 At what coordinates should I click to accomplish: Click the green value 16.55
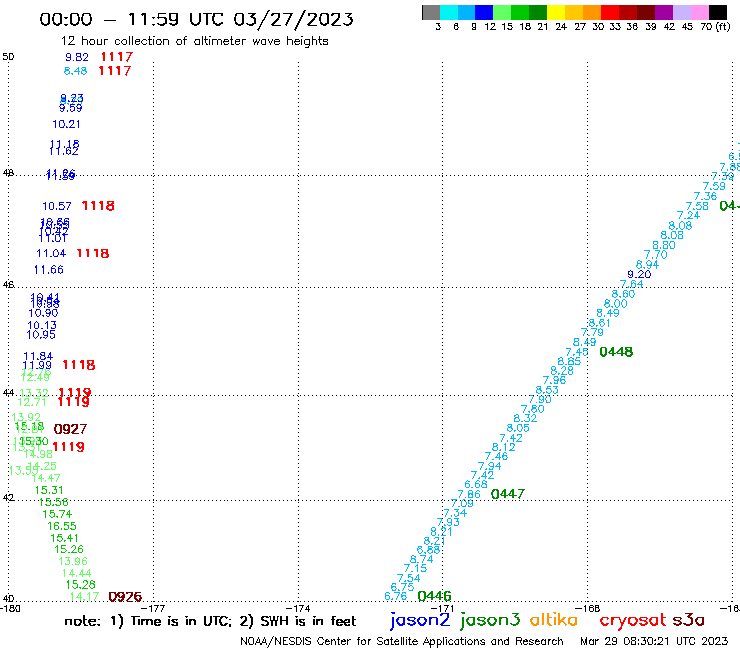62,526
